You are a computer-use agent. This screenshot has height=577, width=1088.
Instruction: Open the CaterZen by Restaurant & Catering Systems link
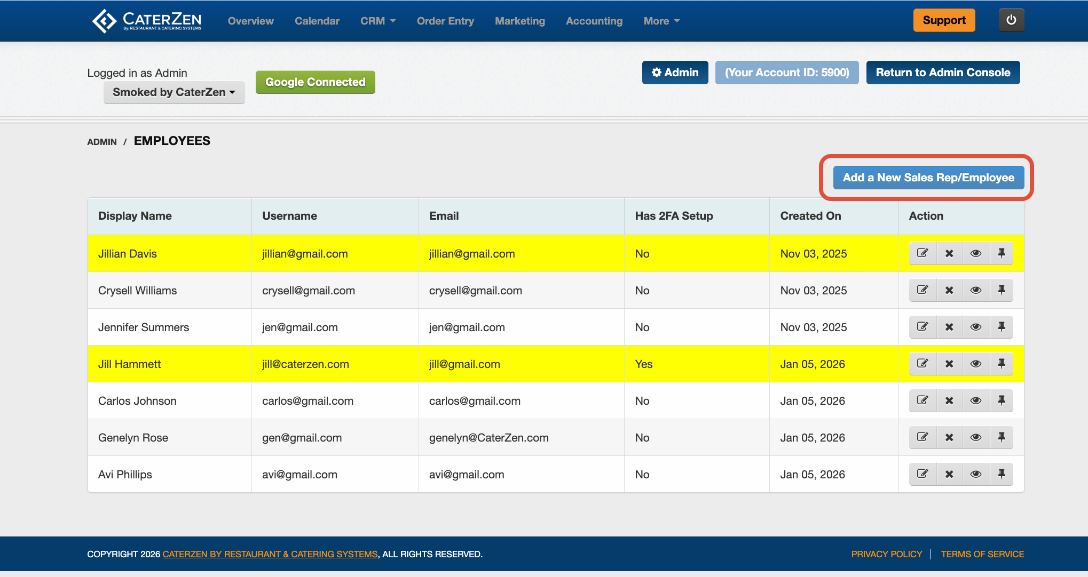pyautogui.click(x=270, y=553)
